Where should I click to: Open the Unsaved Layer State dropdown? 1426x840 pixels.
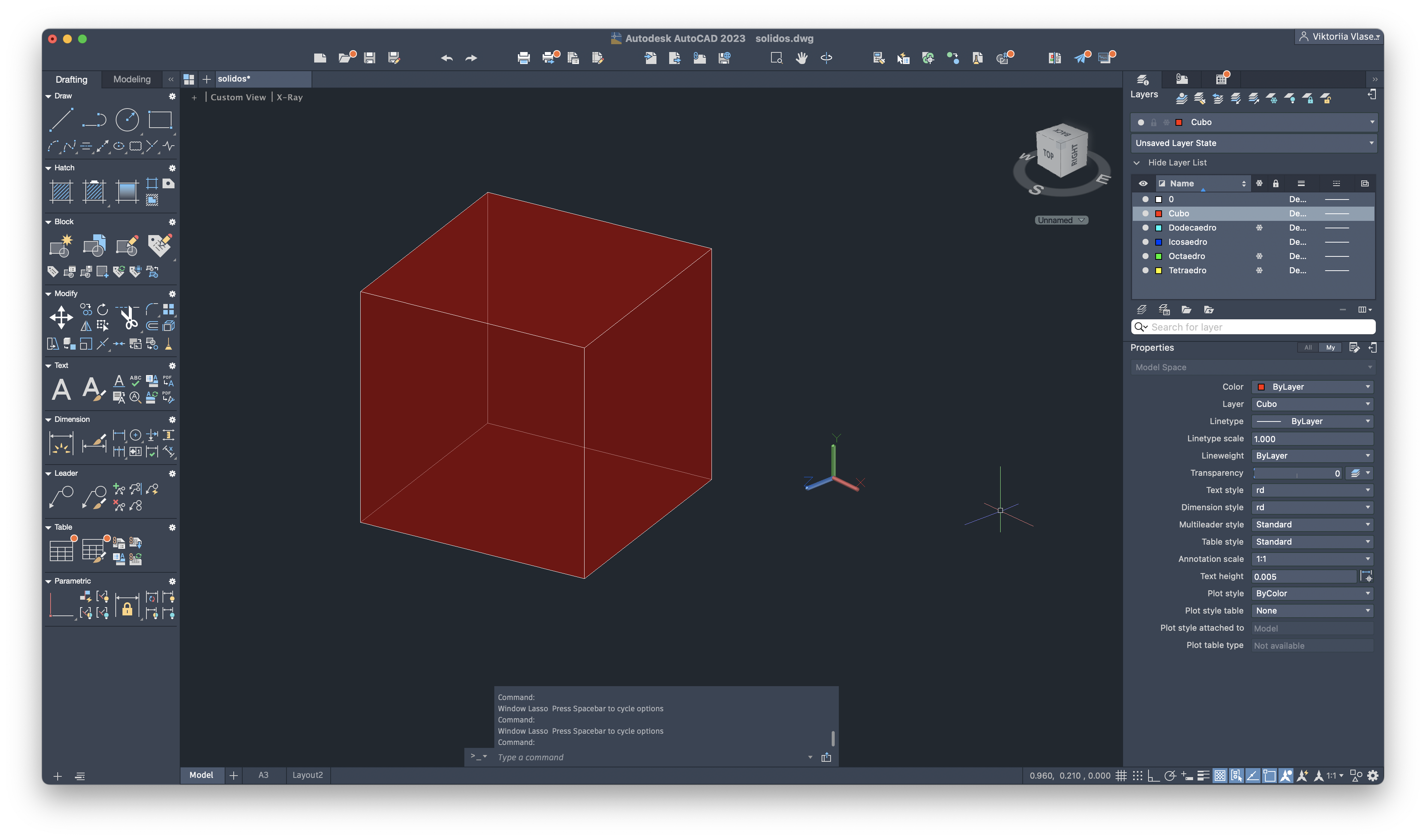click(x=1253, y=143)
